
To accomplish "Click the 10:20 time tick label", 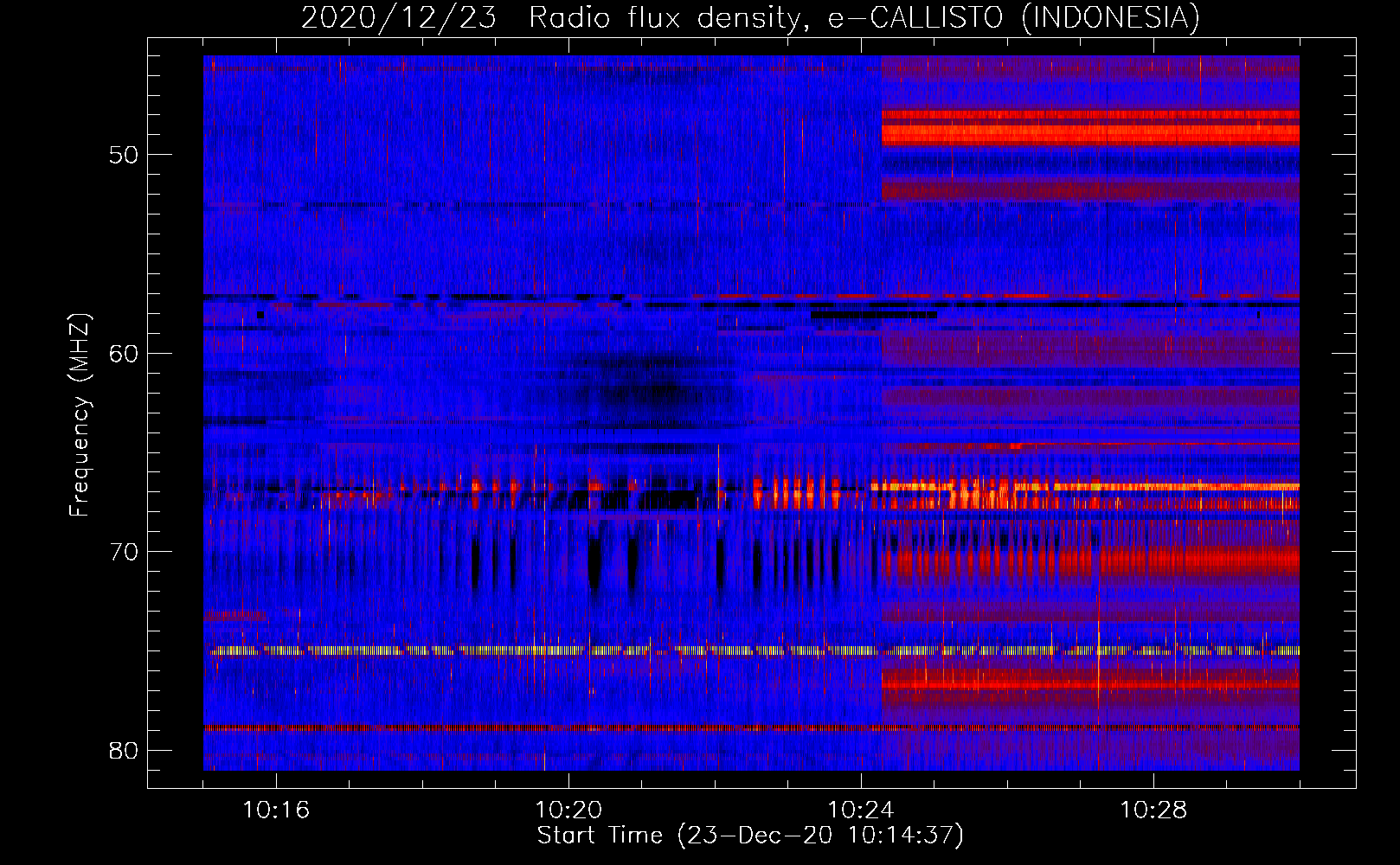I will pos(568,810).
